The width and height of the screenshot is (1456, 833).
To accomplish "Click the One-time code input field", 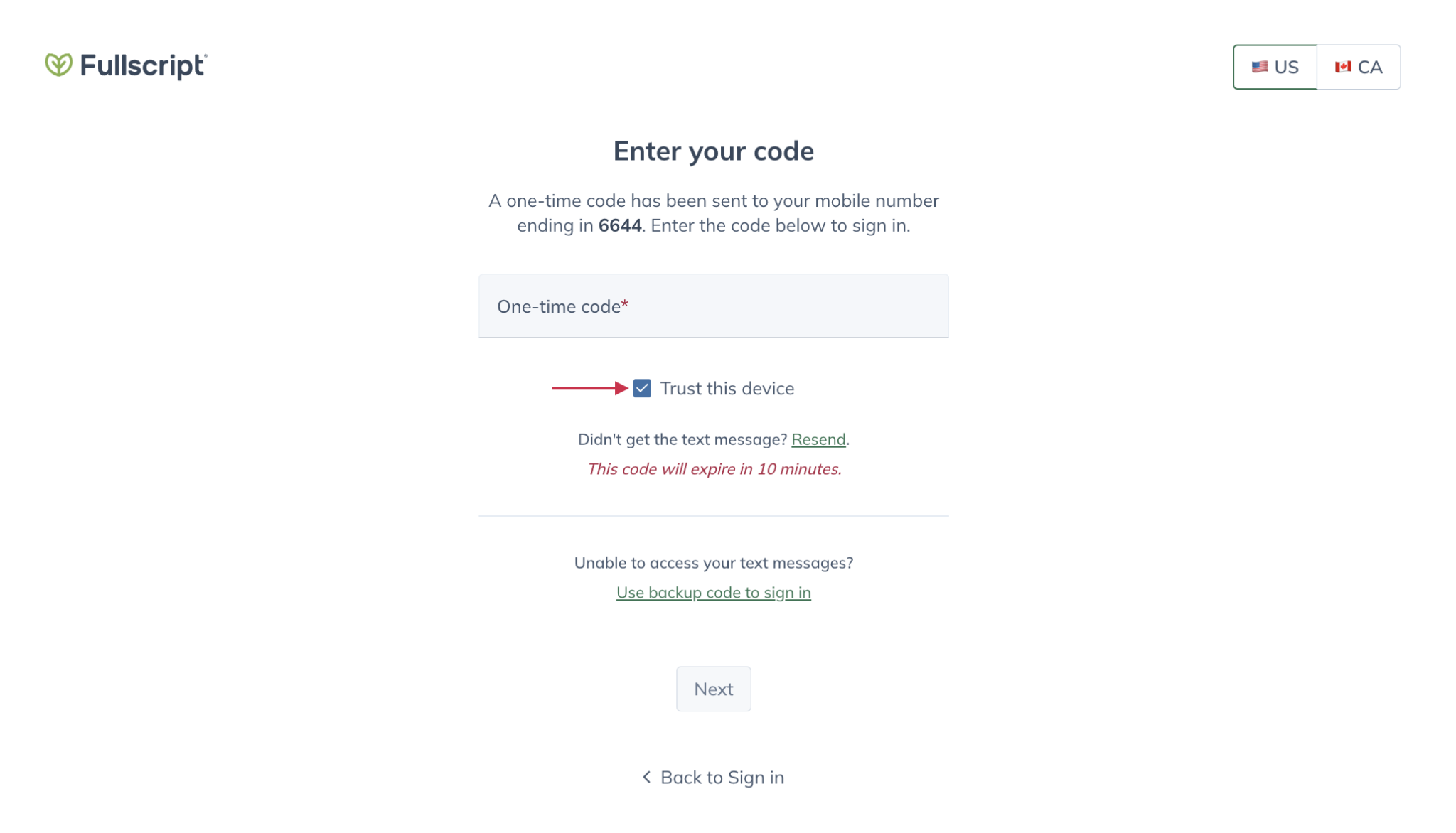I will (x=713, y=306).
